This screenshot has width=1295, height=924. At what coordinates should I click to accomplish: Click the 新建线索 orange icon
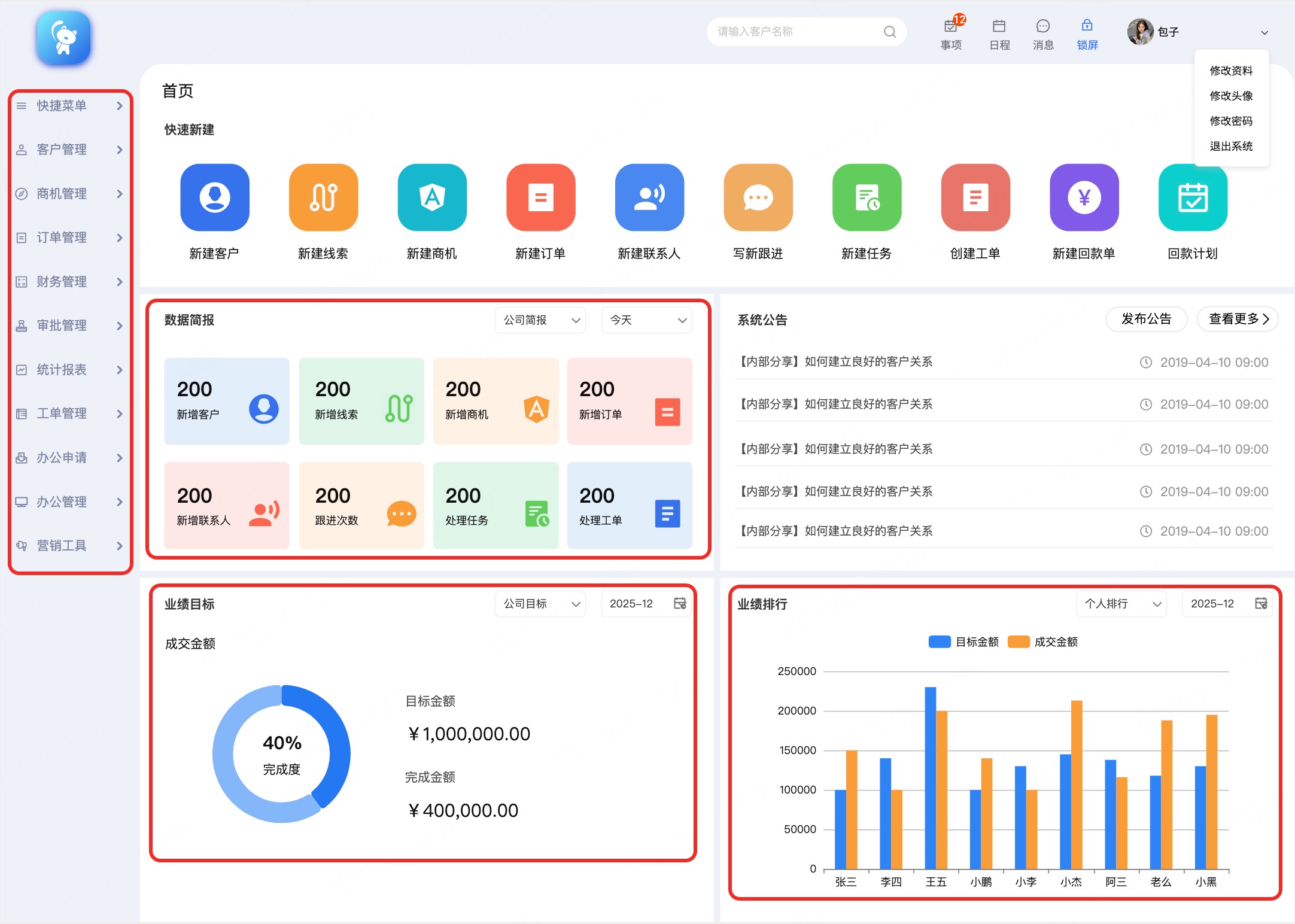click(323, 197)
